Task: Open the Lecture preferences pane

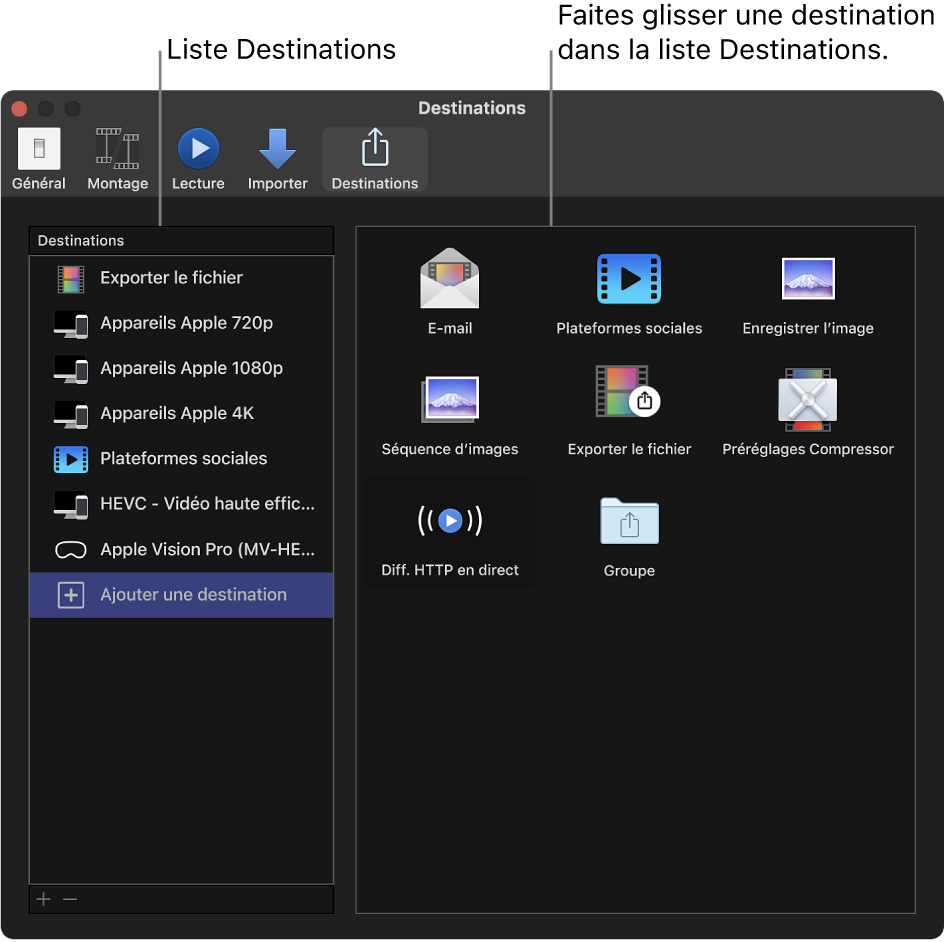Action: [x=197, y=158]
